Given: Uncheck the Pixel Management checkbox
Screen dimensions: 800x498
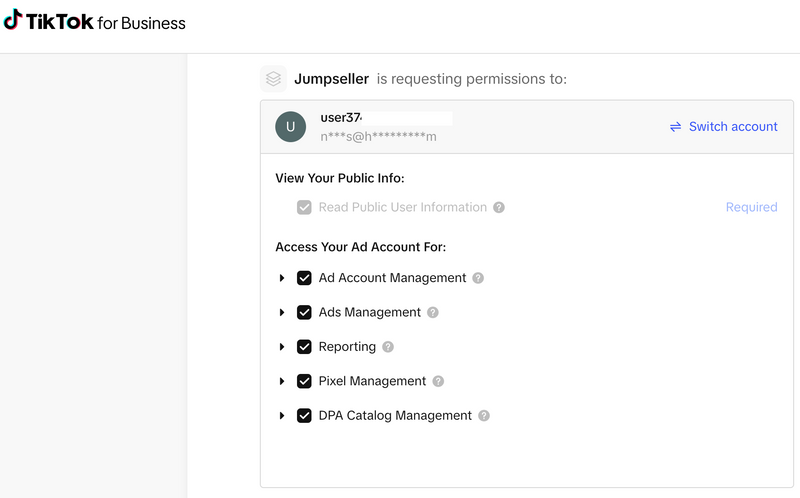Looking at the screenshot, I should tap(304, 381).
